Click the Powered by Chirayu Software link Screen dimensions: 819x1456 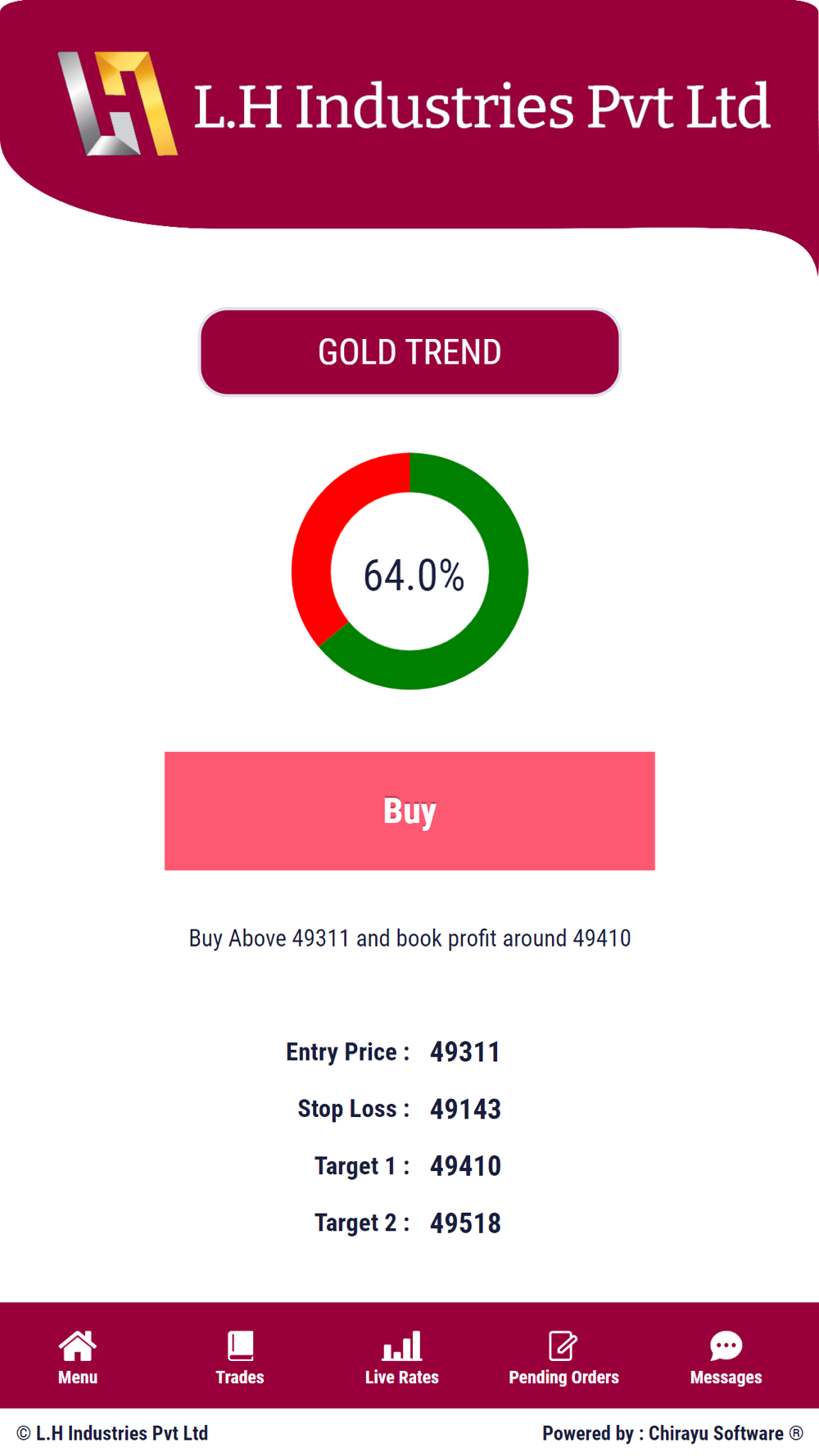tap(672, 1433)
